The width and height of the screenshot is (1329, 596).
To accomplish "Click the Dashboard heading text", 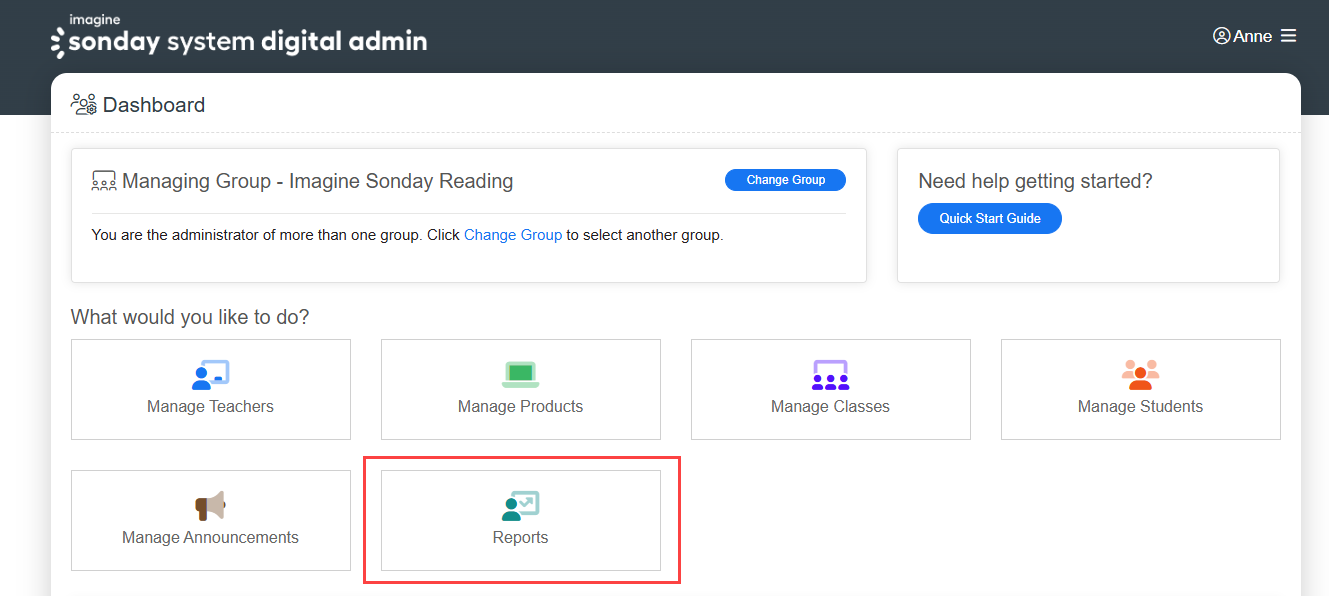I will pos(154,105).
